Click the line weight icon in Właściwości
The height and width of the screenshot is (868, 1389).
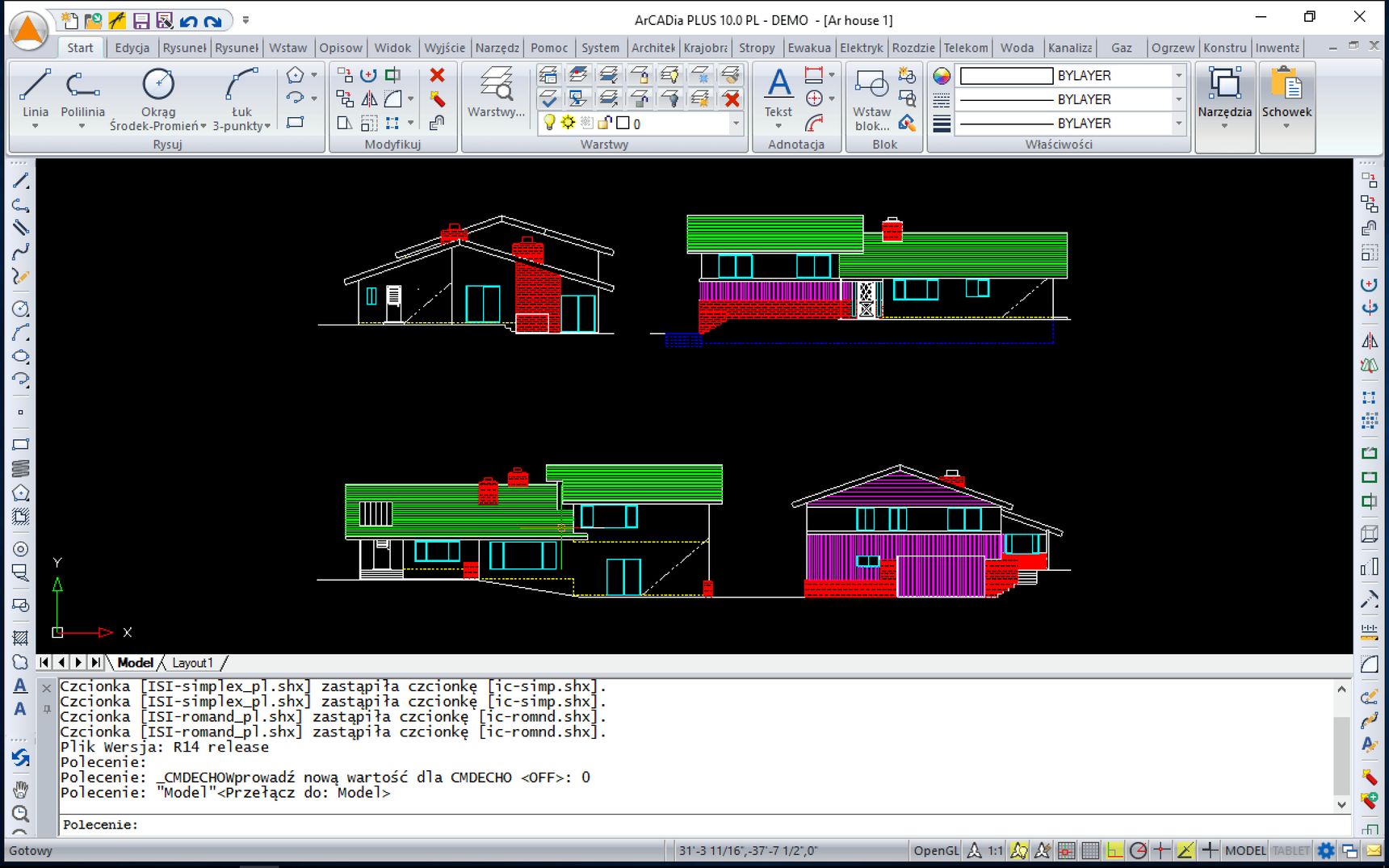[942, 124]
